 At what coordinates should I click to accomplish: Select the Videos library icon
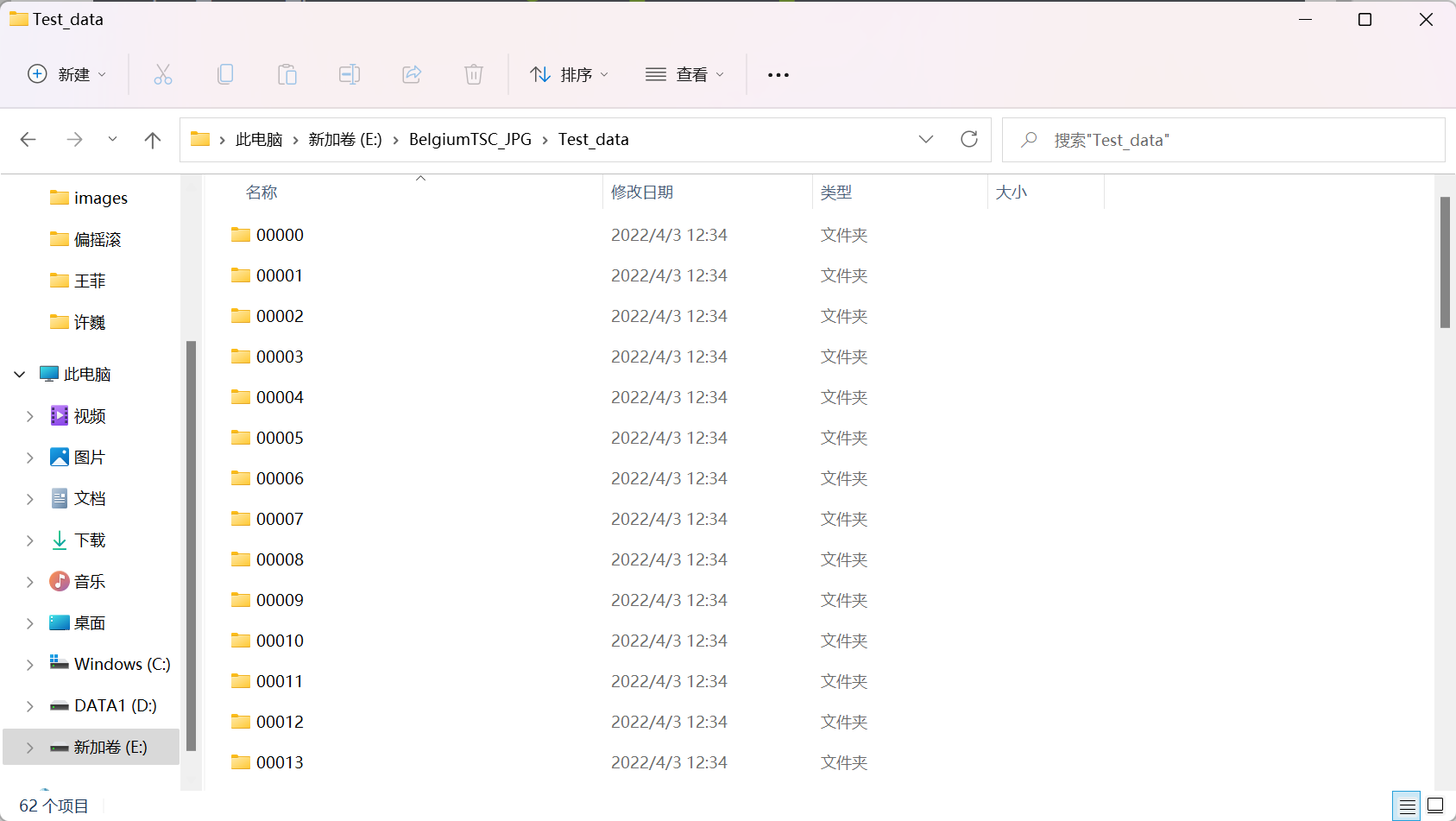point(60,415)
